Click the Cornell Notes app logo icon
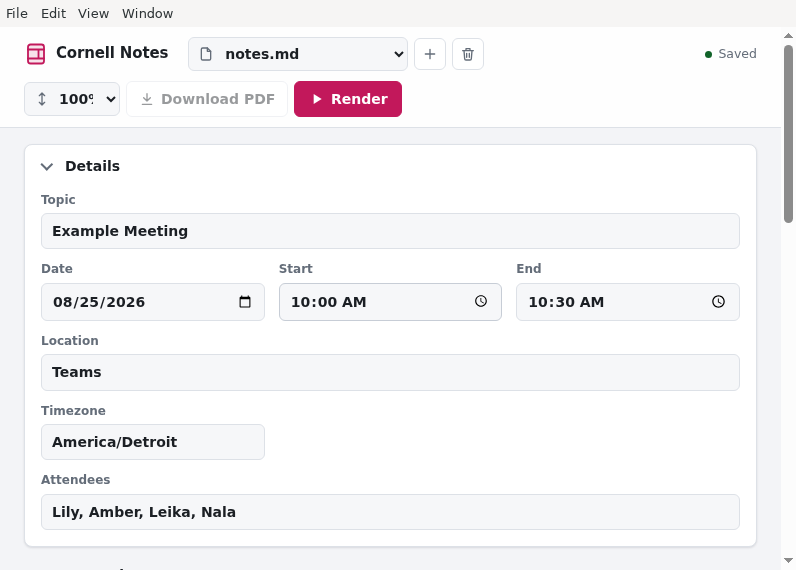796x570 pixels. (36, 54)
